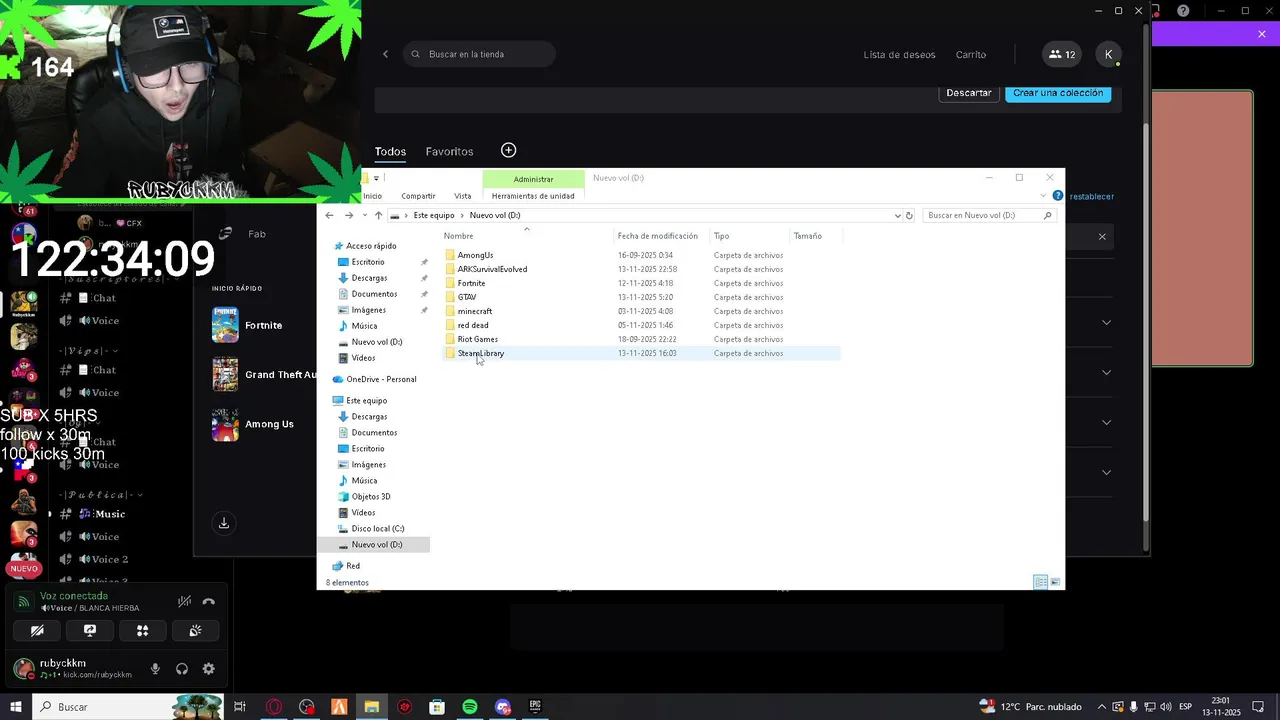The width and height of the screenshot is (1280, 720).
Task: Go back in Epic Games store
Action: click(386, 54)
